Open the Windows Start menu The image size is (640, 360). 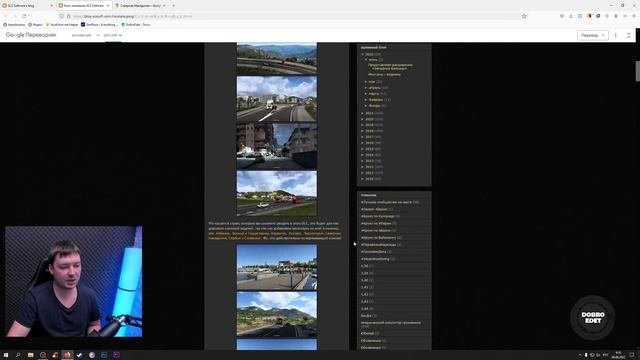coord(6,355)
